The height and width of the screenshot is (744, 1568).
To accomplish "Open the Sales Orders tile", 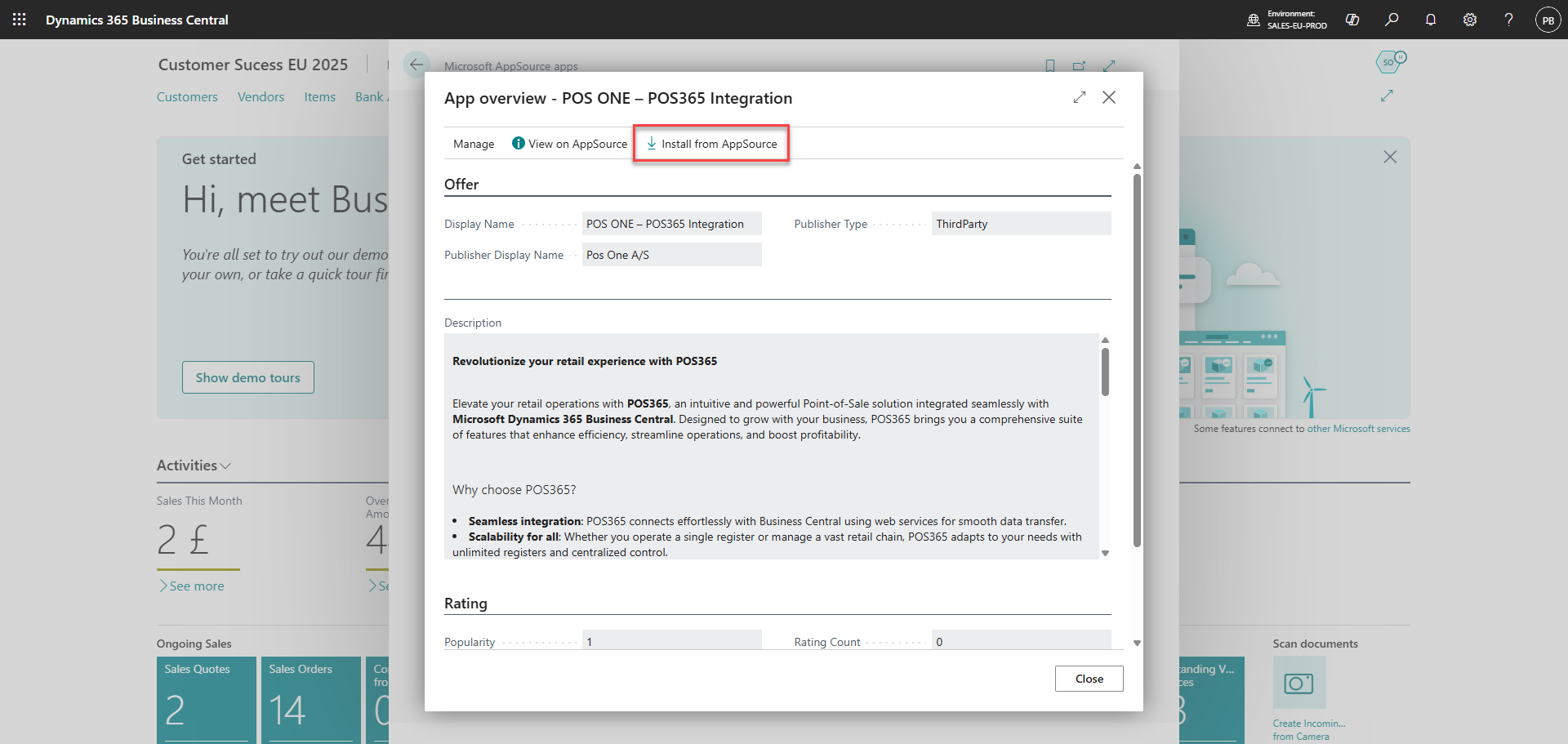I will (311, 700).
